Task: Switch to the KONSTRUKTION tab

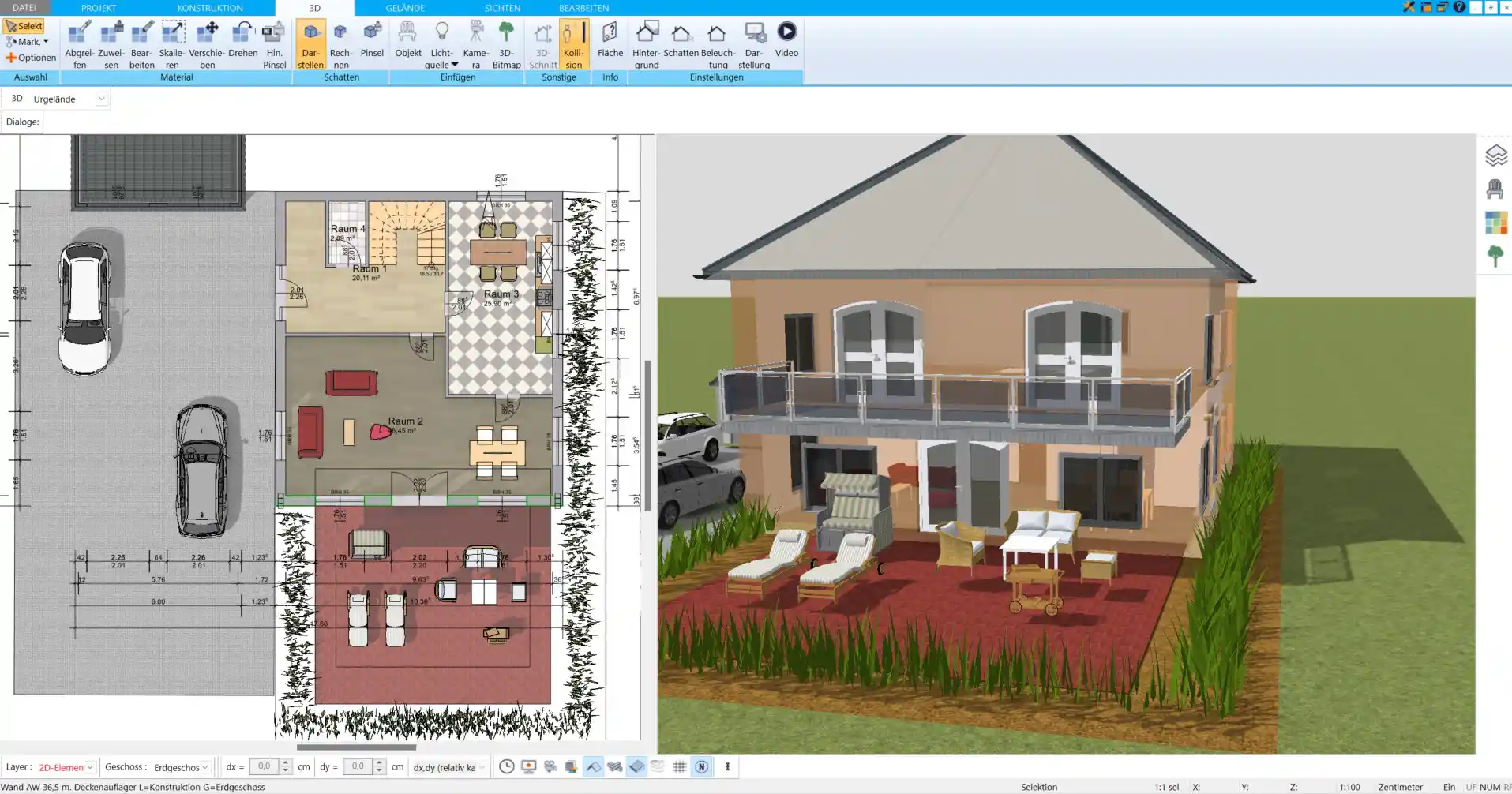Action: tap(210, 8)
